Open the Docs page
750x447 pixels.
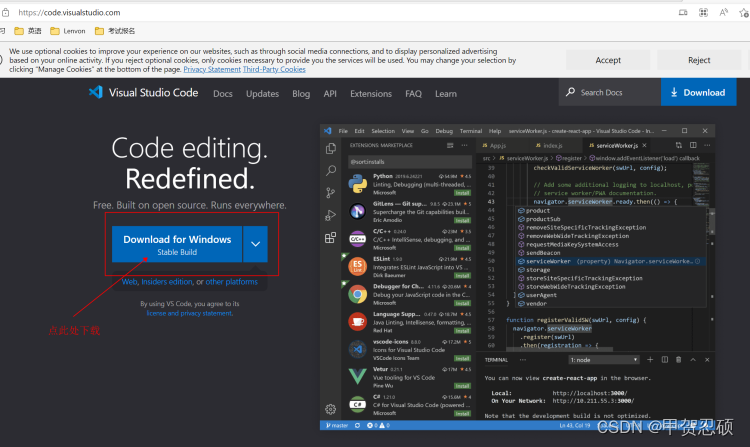(223, 94)
